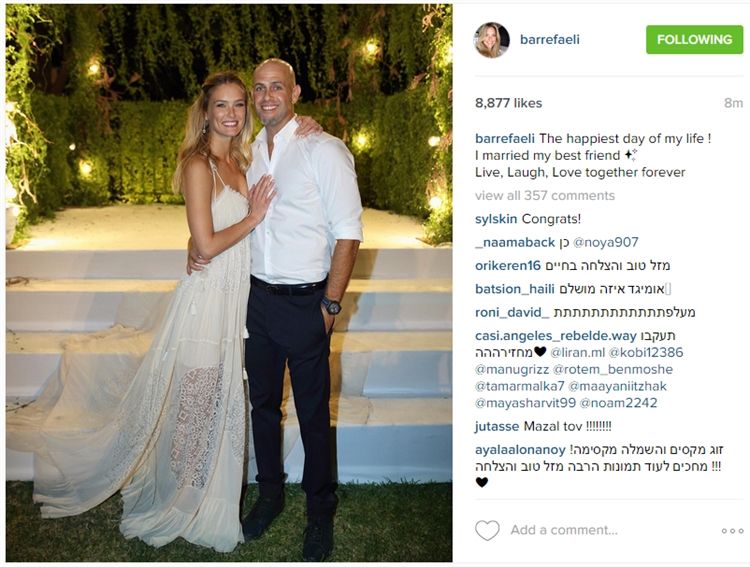
Task: Open jutasse commenter profile
Action: (497, 426)
